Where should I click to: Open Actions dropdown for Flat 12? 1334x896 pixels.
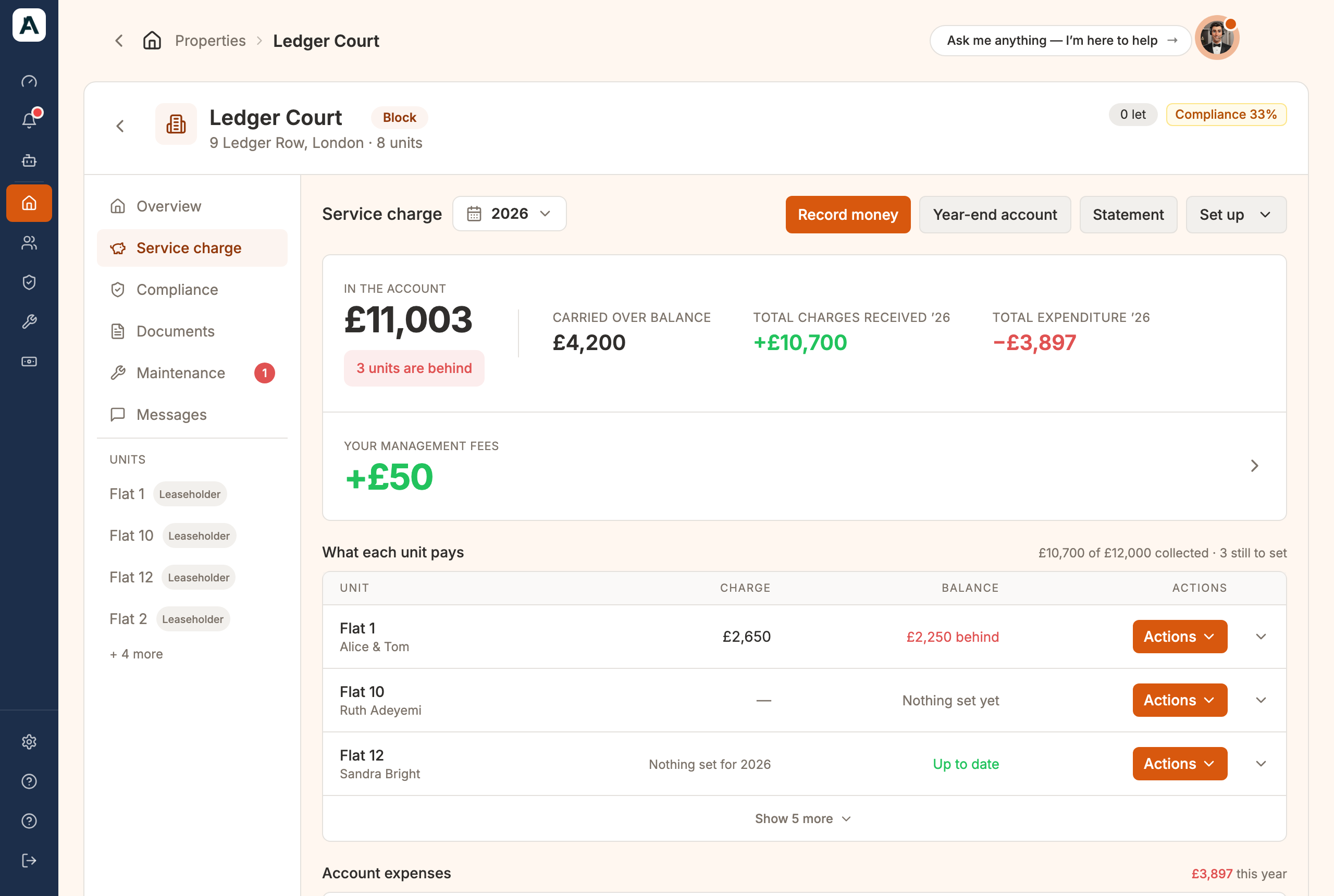point(1180,764)
